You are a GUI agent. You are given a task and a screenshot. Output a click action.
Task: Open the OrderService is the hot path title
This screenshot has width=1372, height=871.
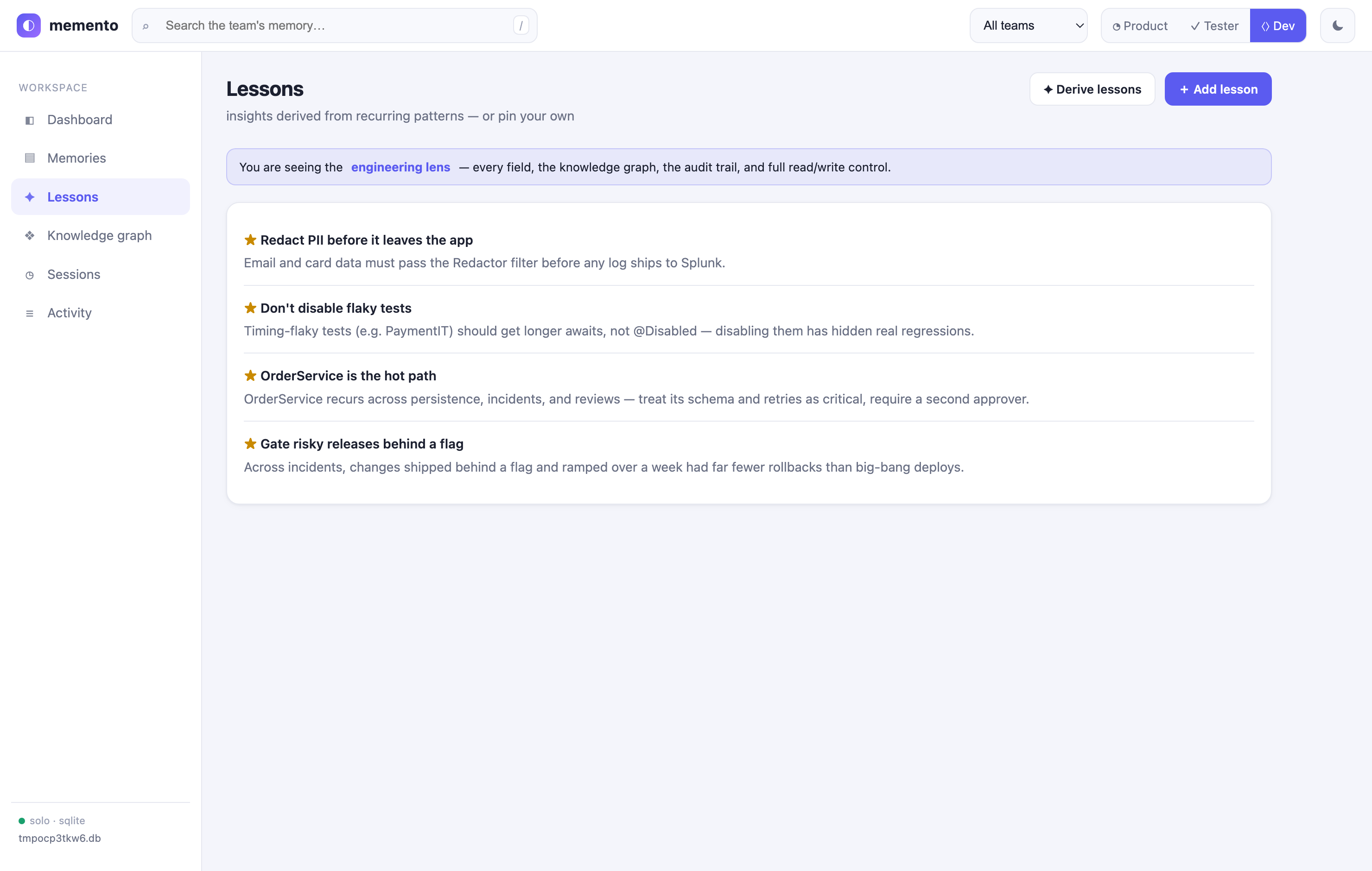coord(348,375)
